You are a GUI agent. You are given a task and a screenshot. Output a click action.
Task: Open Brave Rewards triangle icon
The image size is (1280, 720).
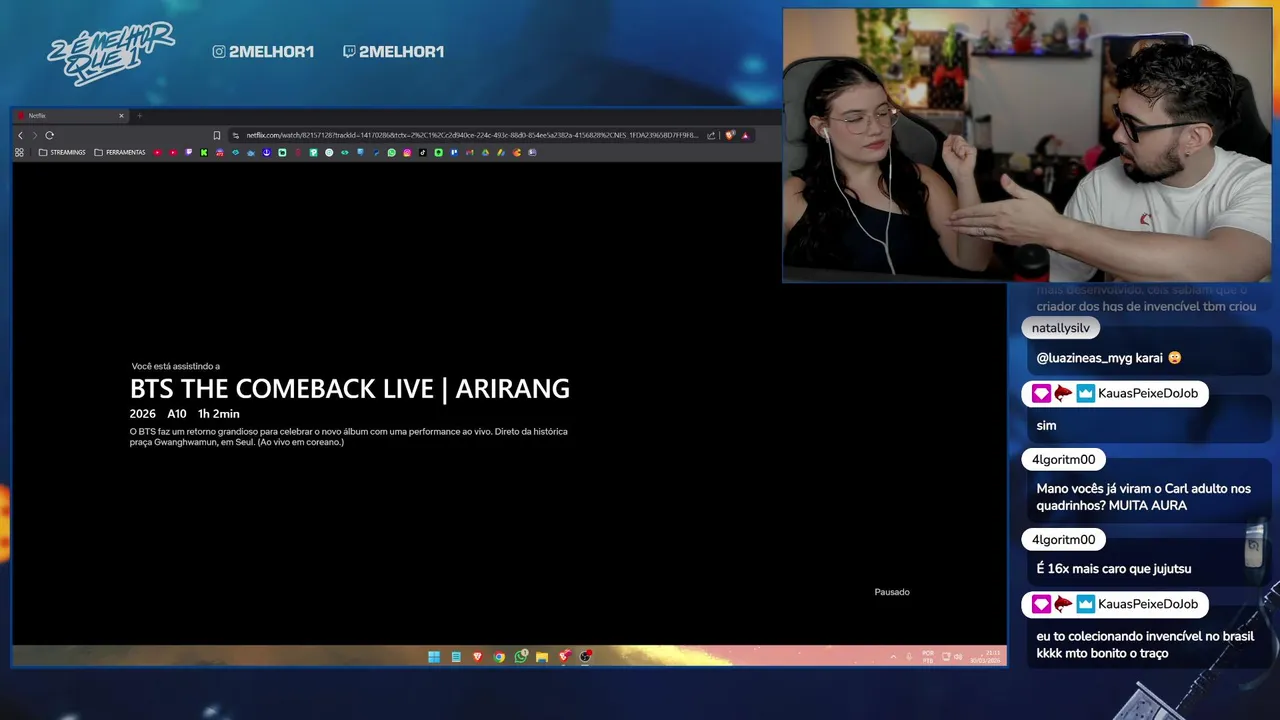tap(745, 135)
